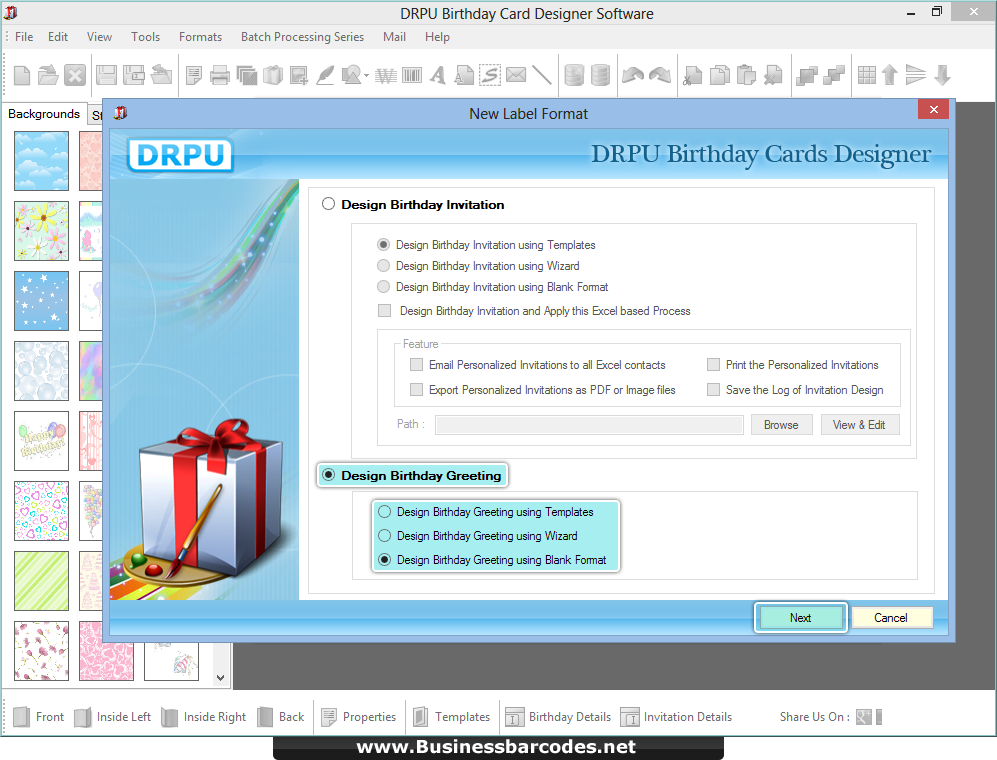This screenshot has height=760, width=997.
Task: Open the Tools menu
Action: (x=146, y=37)
